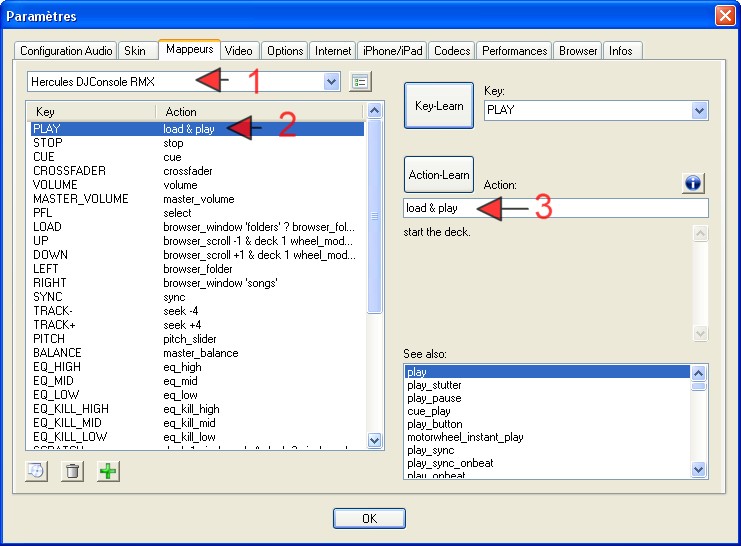Screen dimensions: 741x546
Task: Click the reset mapping icon beside trash
Action: [37, 471]
